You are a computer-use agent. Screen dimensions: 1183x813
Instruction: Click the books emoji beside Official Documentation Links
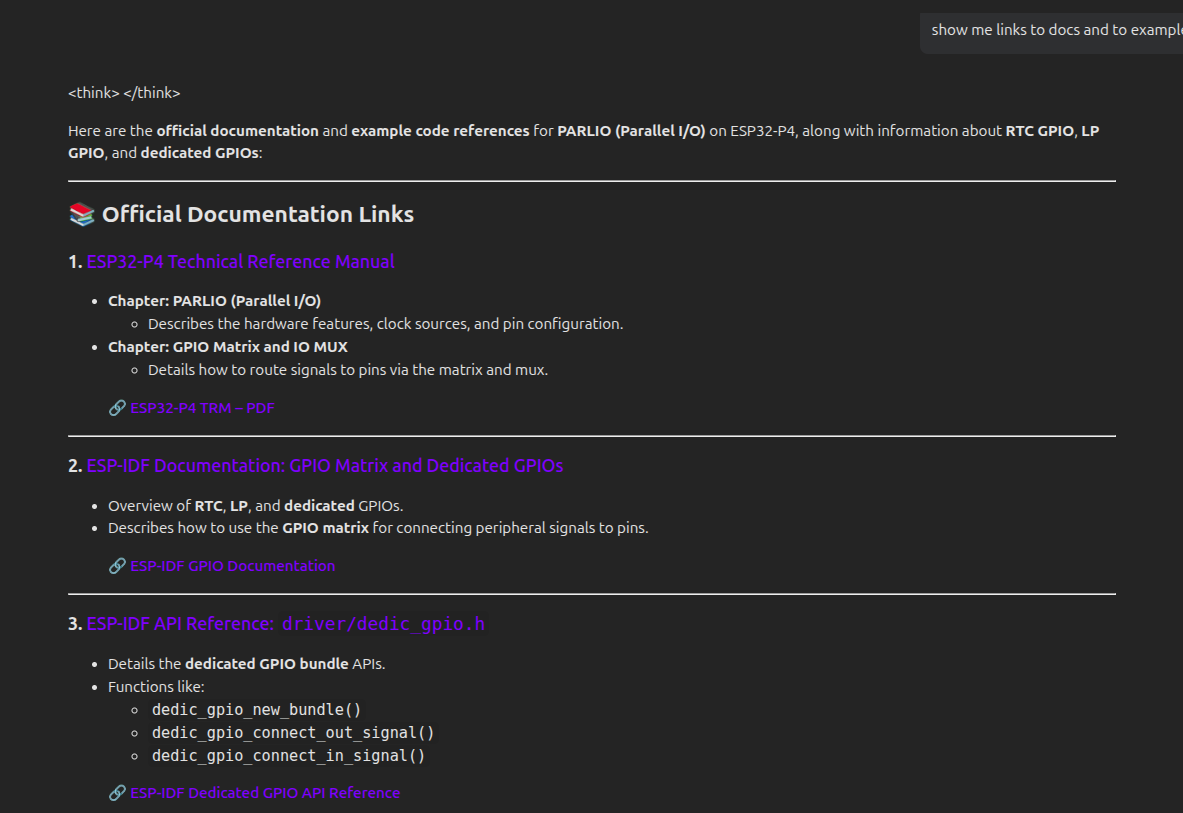point(81,214)
